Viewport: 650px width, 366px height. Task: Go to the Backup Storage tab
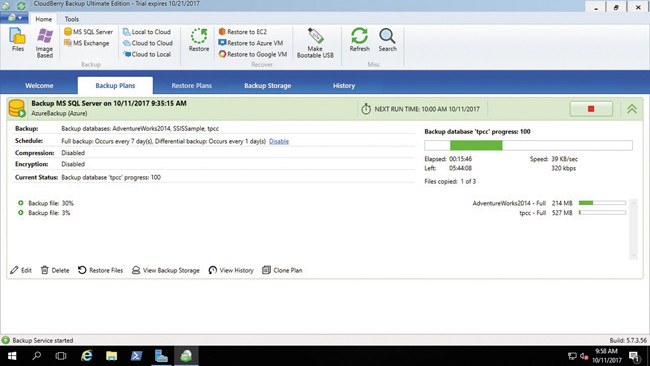pos(267,85)
